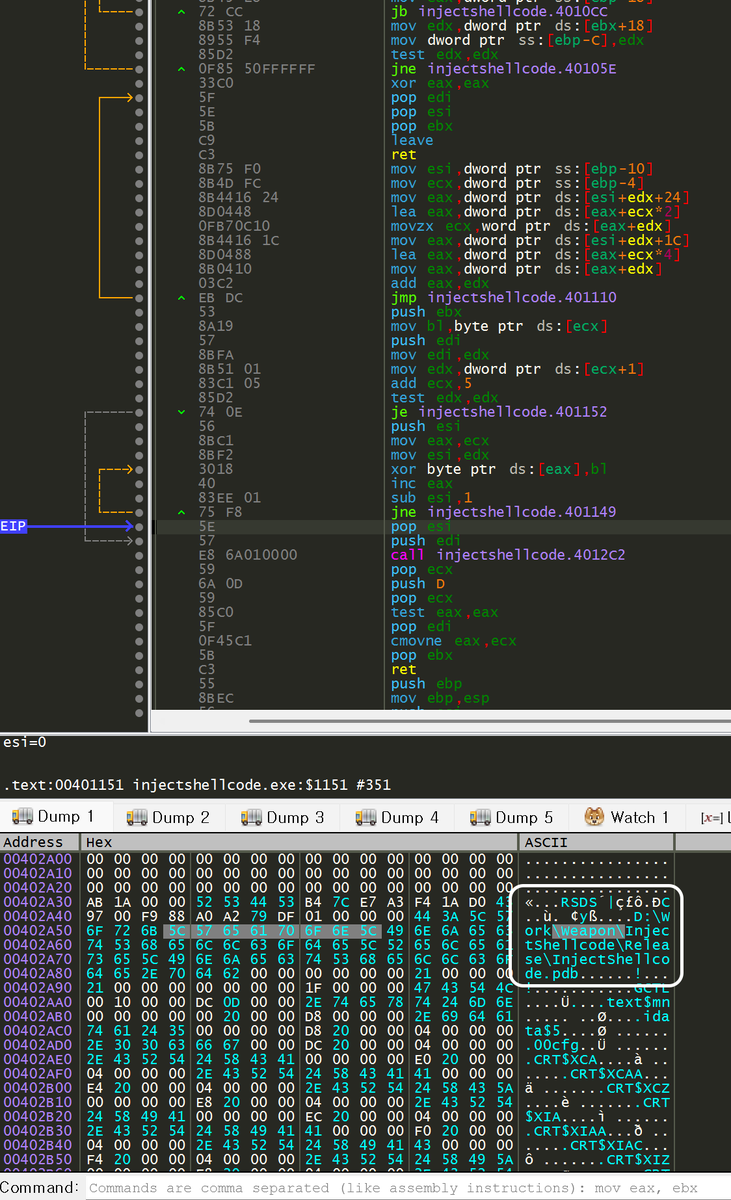Toggle breakpoint dot on jmp injectshellcode.401110 line
This screenshot has height=1200, width=731.
141,297
